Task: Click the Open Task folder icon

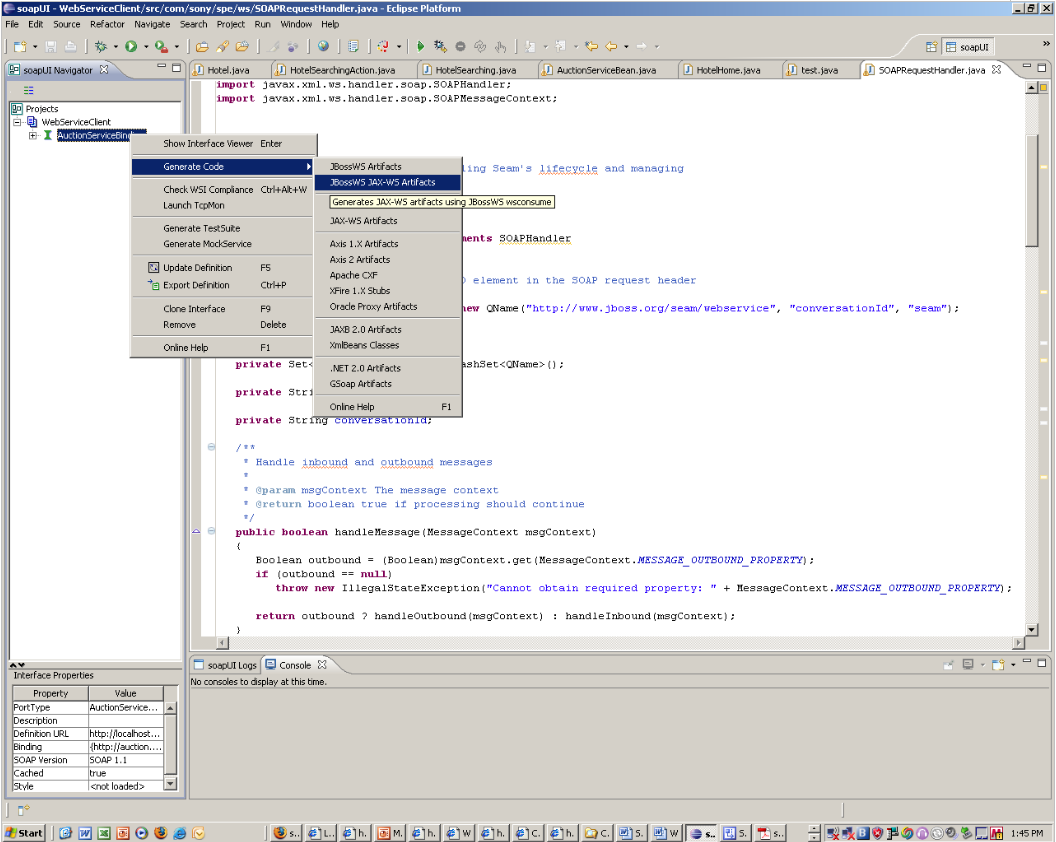Action: pyautogui.click(x=242, y=46)
